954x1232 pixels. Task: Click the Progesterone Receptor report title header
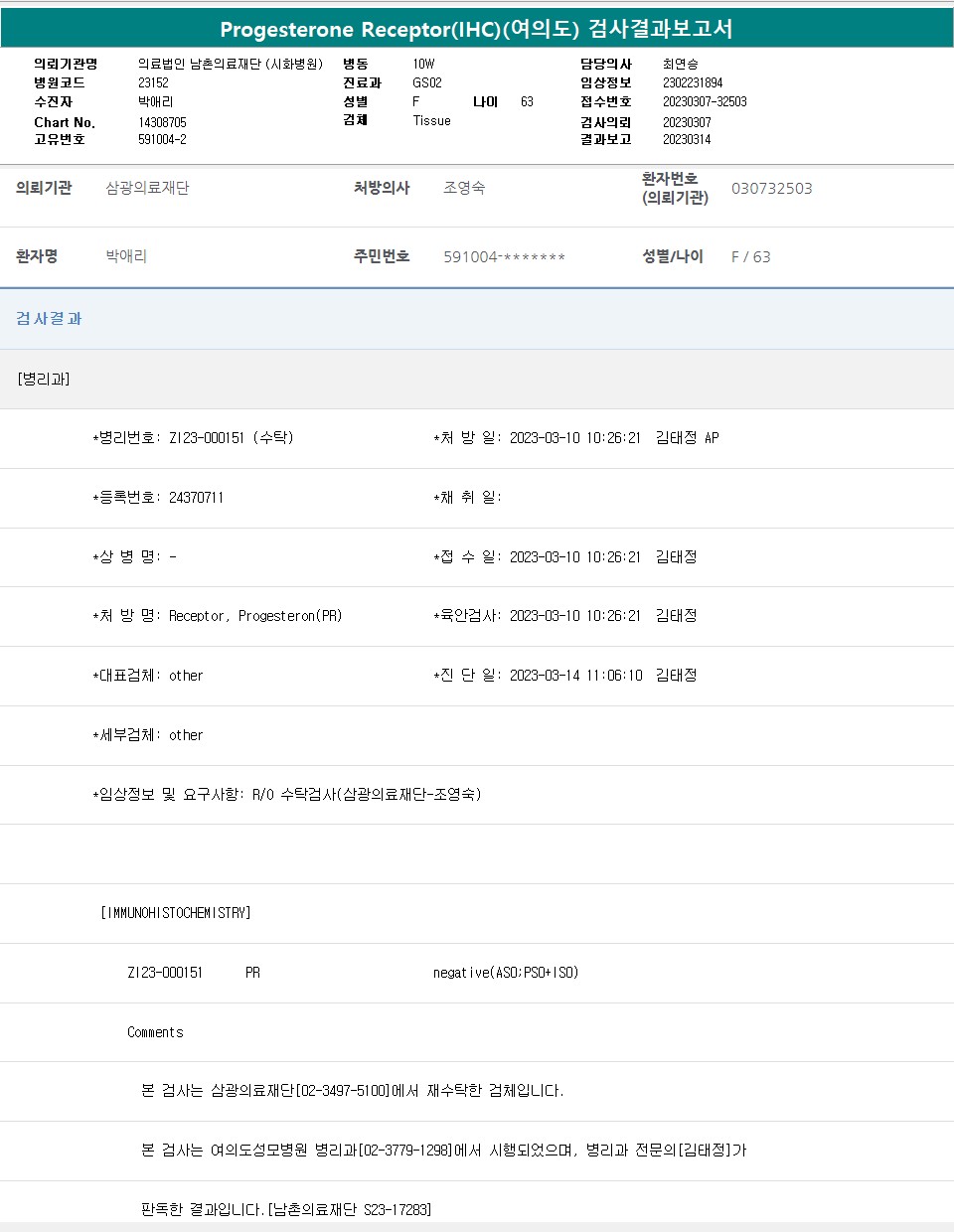point(476,29)
